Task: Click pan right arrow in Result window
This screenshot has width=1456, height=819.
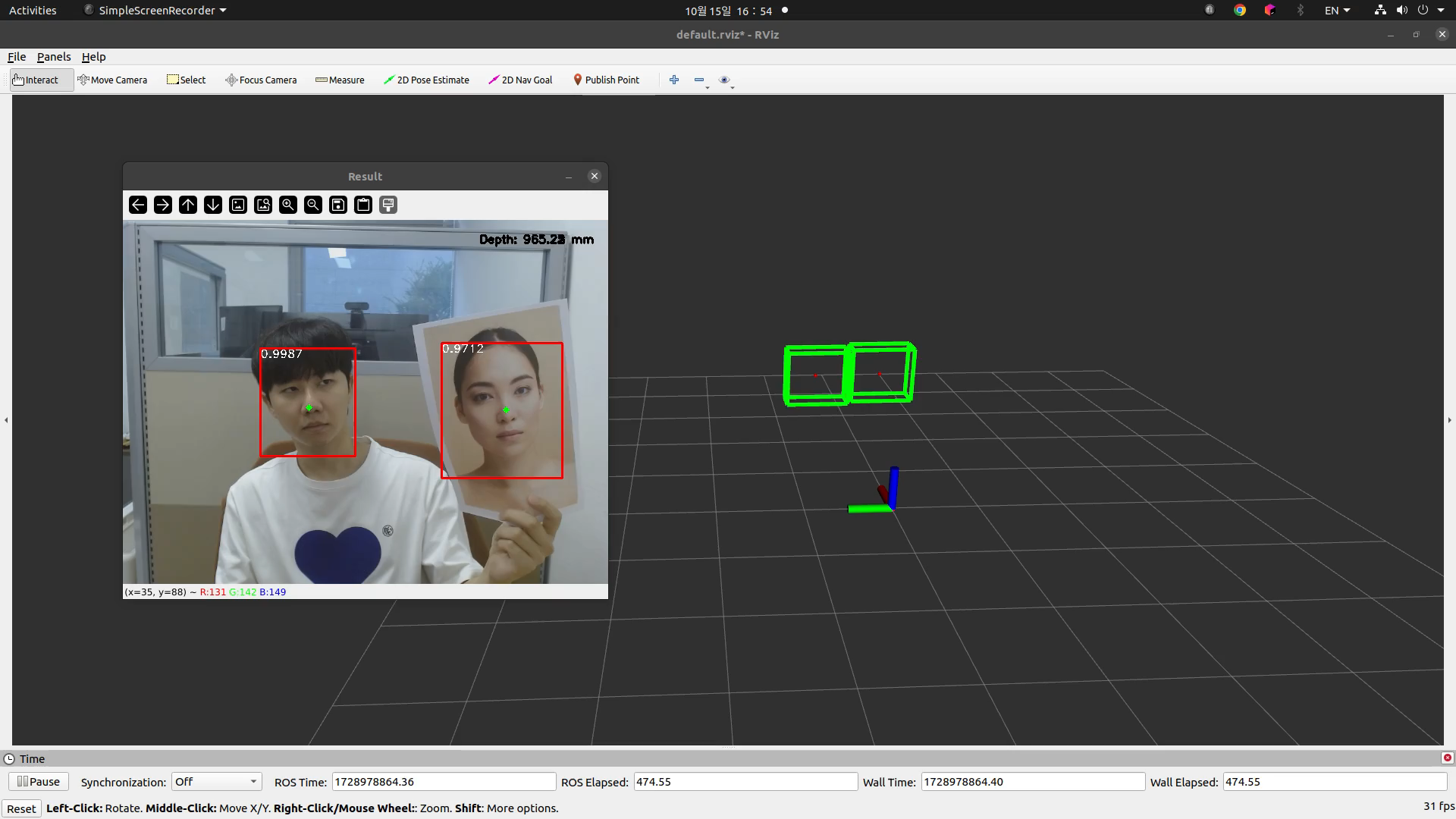Action: point(162,205)
